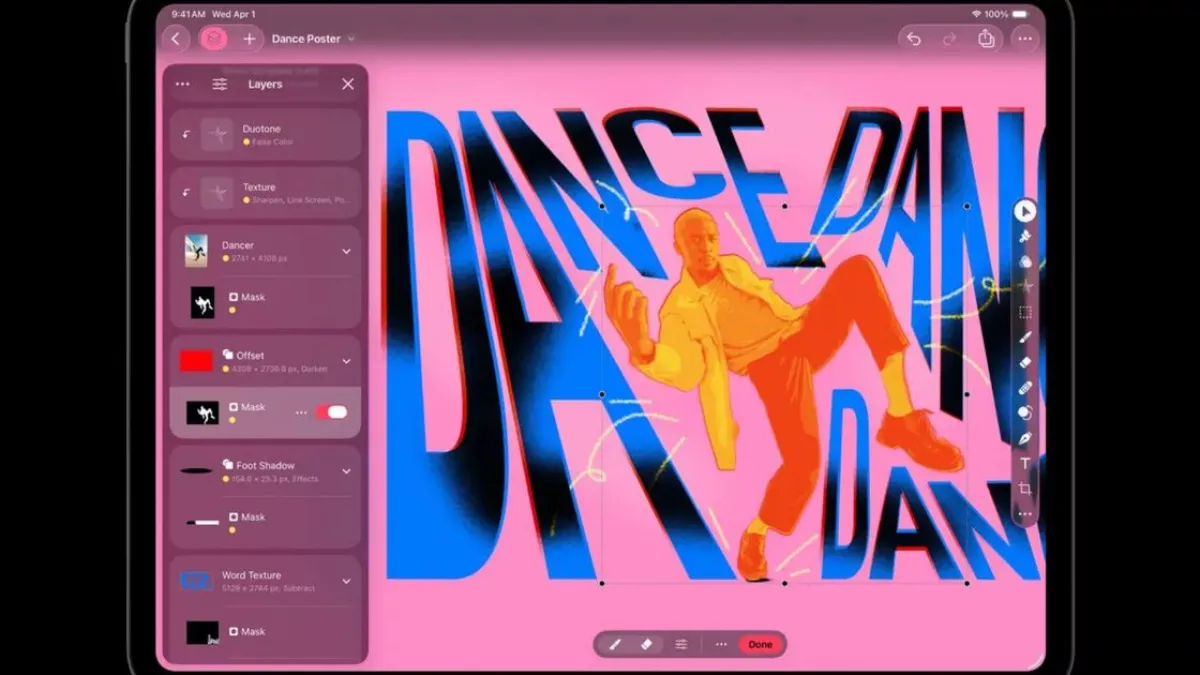Open the layers sliders settings icon

219,85
